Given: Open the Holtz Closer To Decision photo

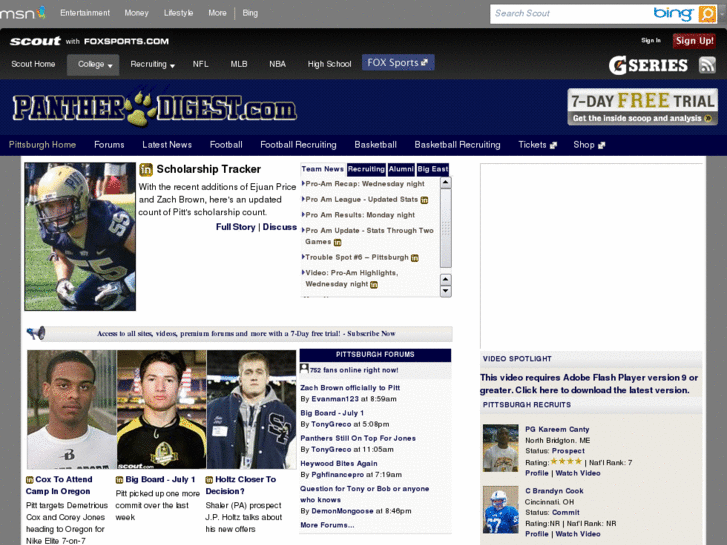Looking at the screenshot, I should click(251, 410).
